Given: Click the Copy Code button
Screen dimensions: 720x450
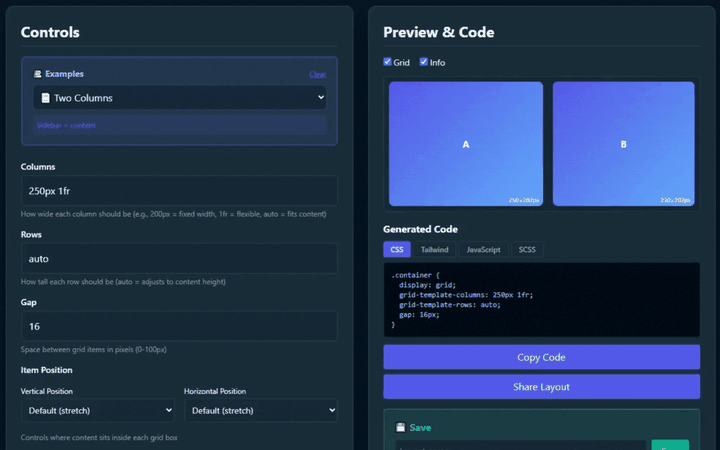Looking at the screenshot, I should (541, 357).
